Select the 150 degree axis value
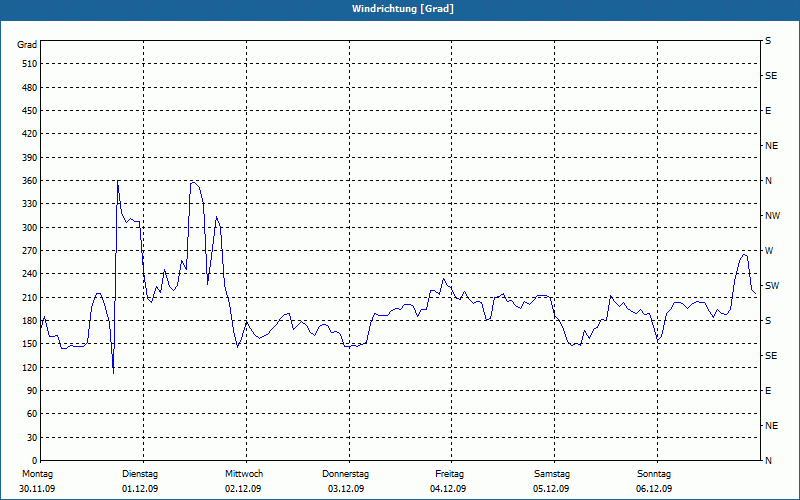This screenshot has height=500, width=800. click(x=30, y=343)
